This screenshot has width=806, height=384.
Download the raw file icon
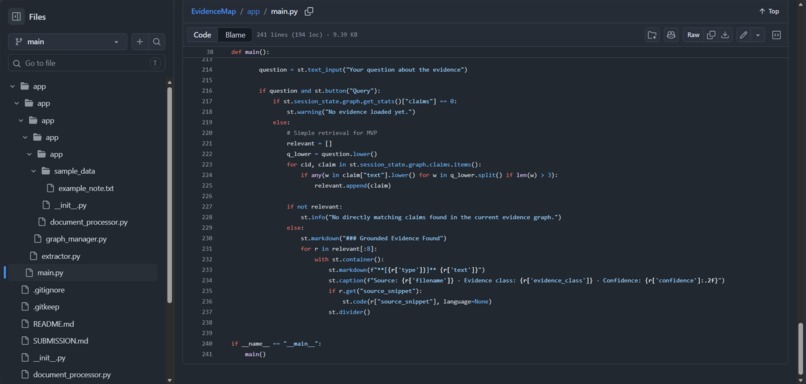pos(725,35)
